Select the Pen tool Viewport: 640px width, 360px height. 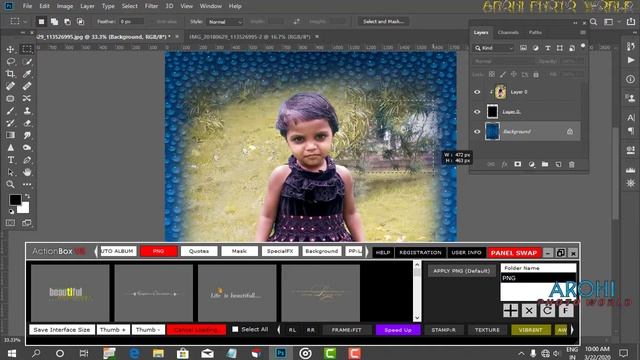coord(27,160)
